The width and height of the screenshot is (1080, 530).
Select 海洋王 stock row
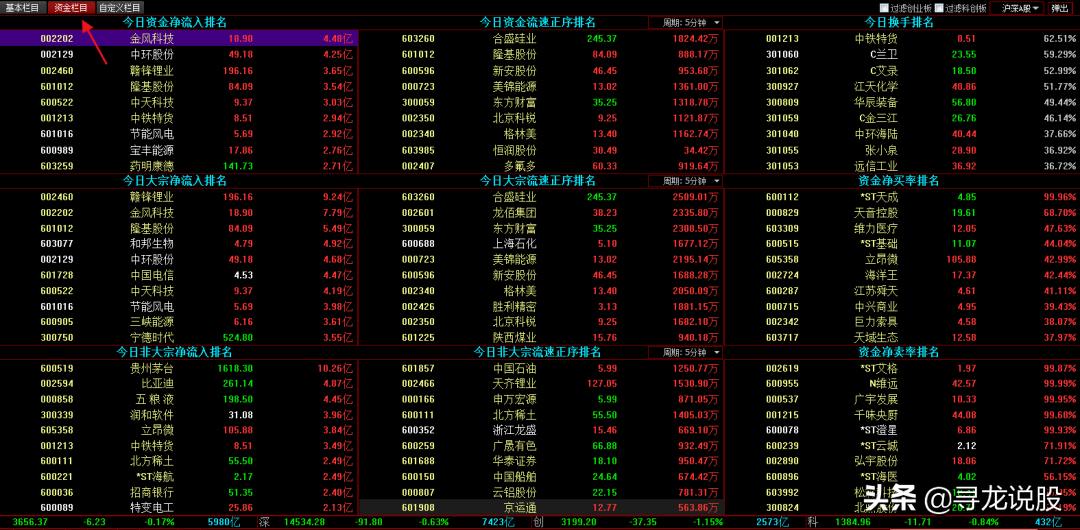coord(902,275)
